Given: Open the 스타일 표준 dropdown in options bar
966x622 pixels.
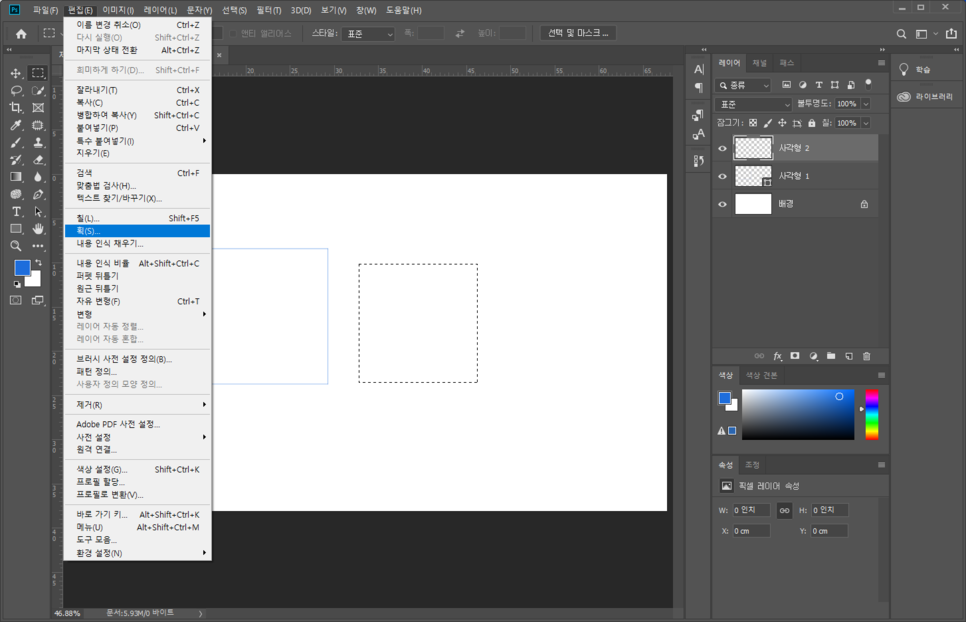Looking at the screenshot, I should tap(368, 34).
